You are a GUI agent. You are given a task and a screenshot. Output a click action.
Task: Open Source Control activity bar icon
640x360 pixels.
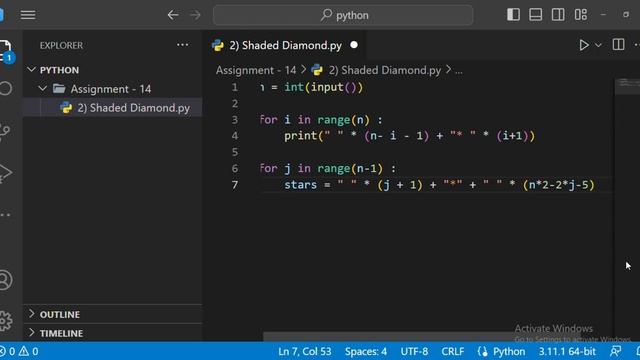(5, 131)
